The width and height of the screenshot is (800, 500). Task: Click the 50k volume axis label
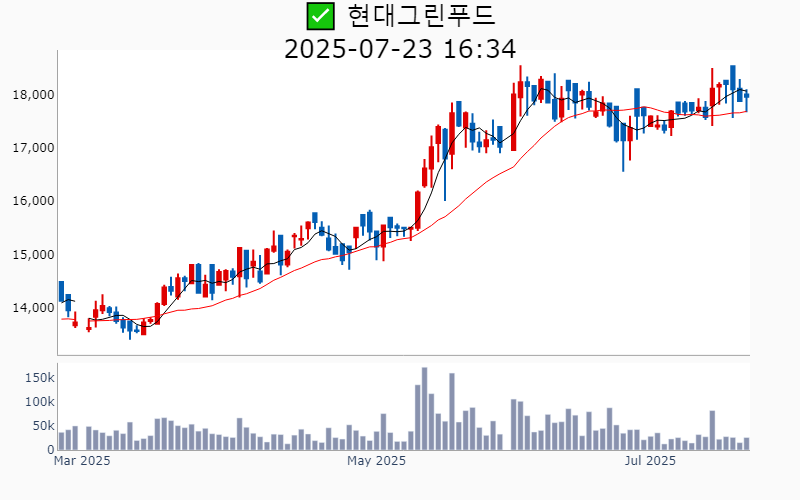click(43, 426)
